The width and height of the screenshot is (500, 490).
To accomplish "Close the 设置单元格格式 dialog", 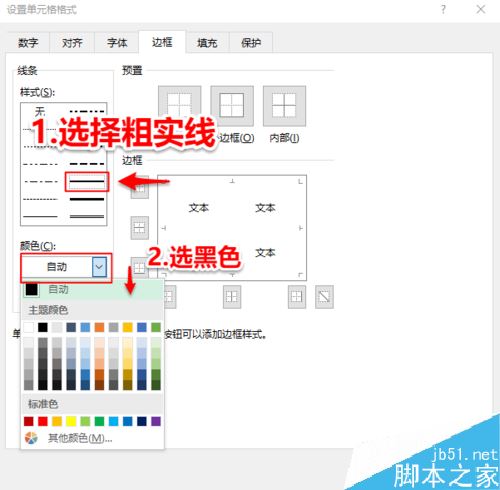I will pos(481,9).
